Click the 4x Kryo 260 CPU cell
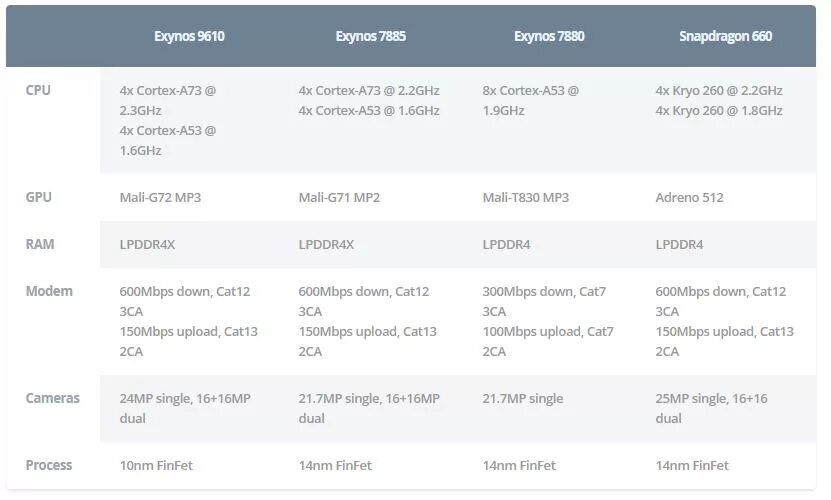This screenshot has width=831, height=500. click(x=719, y=100)
